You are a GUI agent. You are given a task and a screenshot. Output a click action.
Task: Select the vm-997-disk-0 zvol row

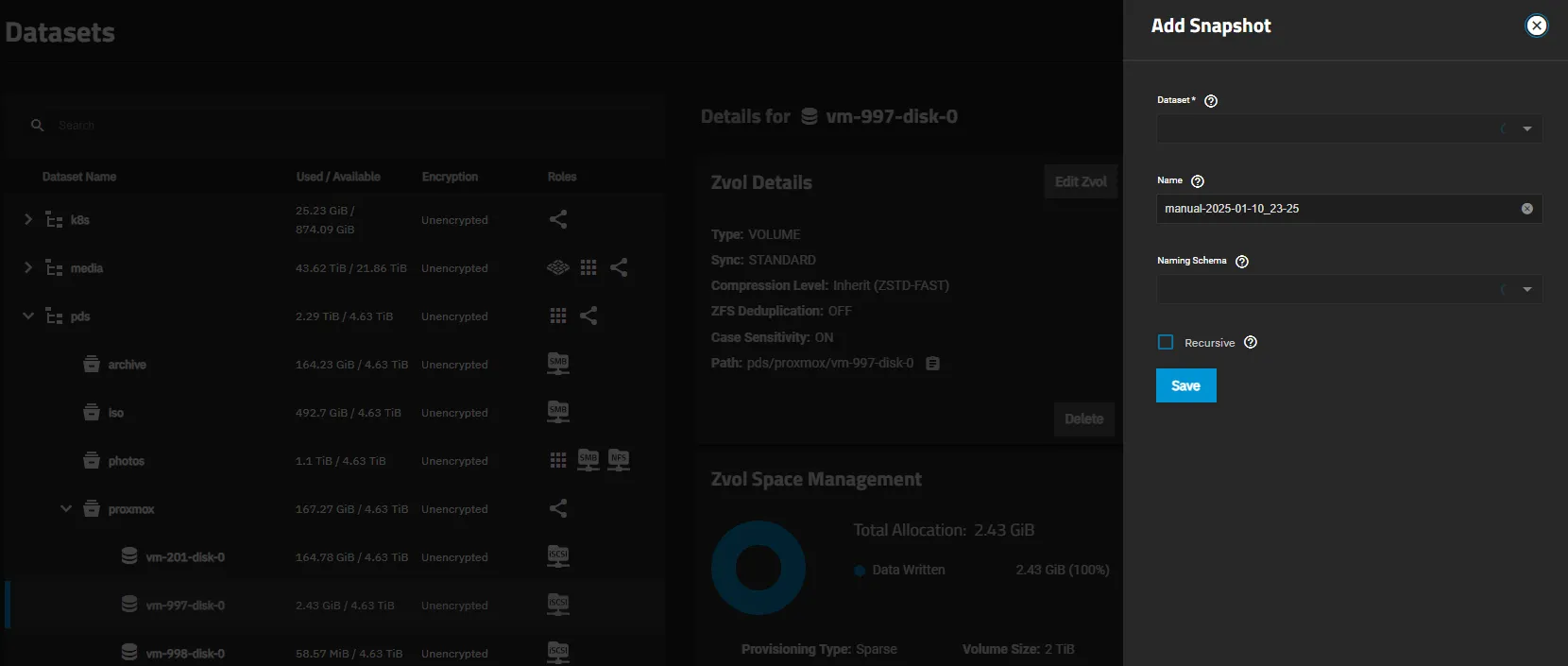335,605
